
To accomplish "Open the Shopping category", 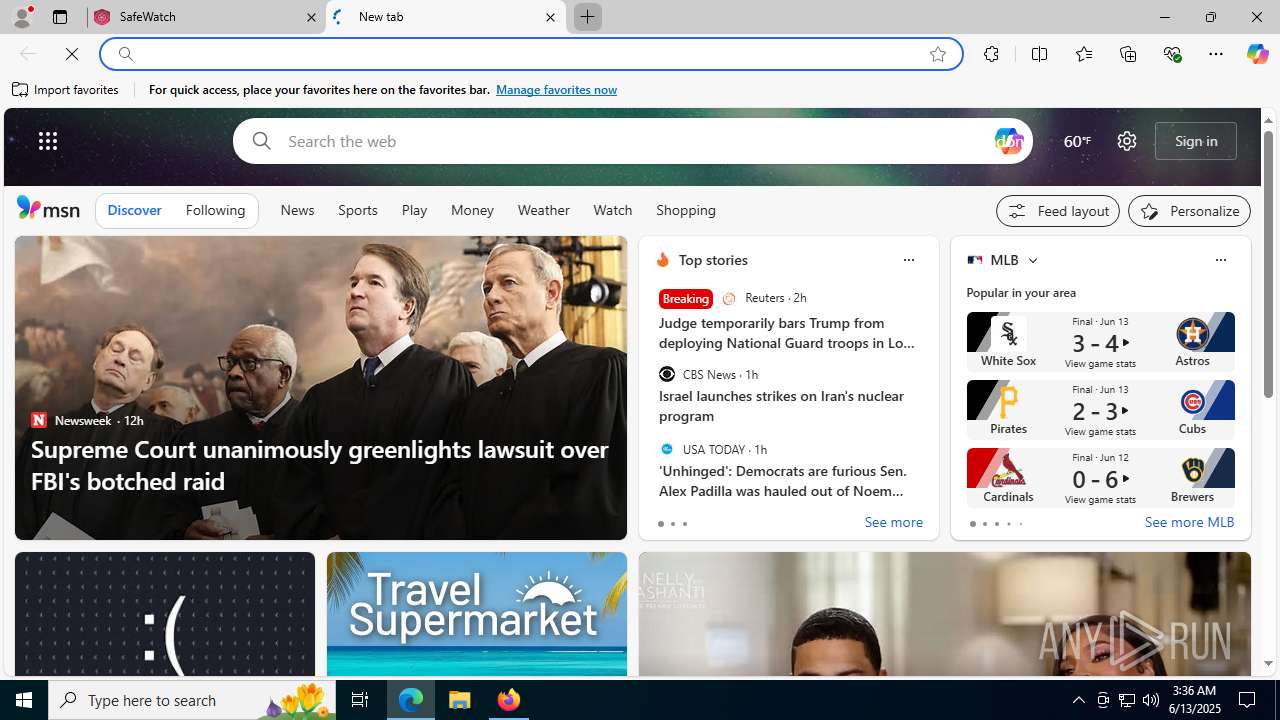I will (686, 210).
